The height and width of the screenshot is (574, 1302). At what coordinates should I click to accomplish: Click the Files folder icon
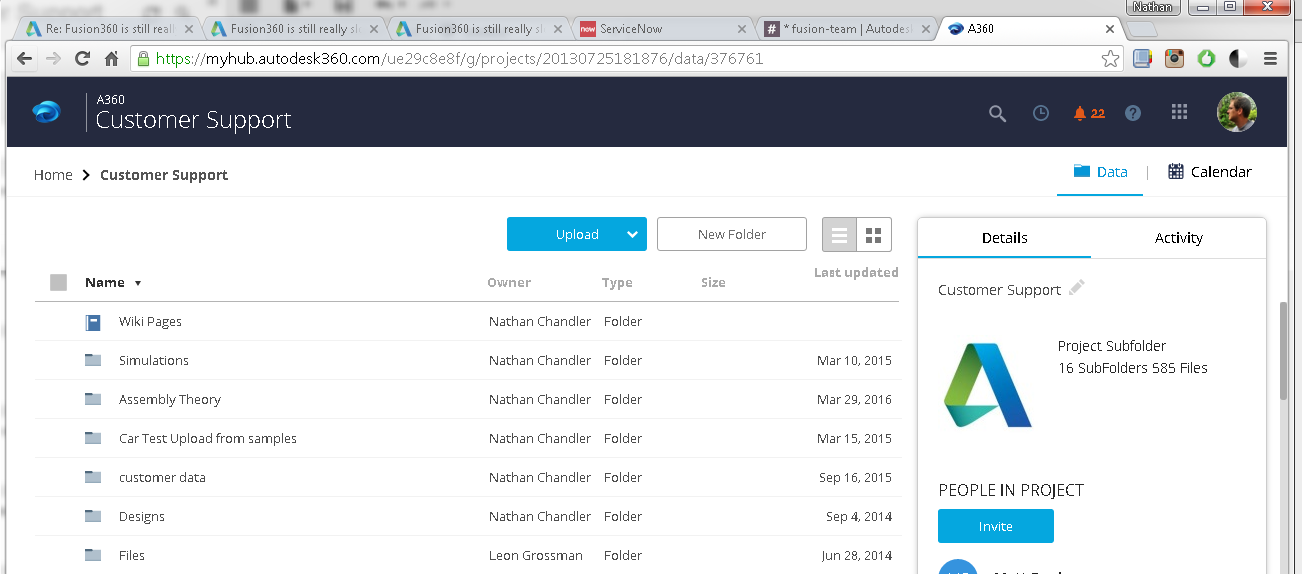tap(93, 555)
